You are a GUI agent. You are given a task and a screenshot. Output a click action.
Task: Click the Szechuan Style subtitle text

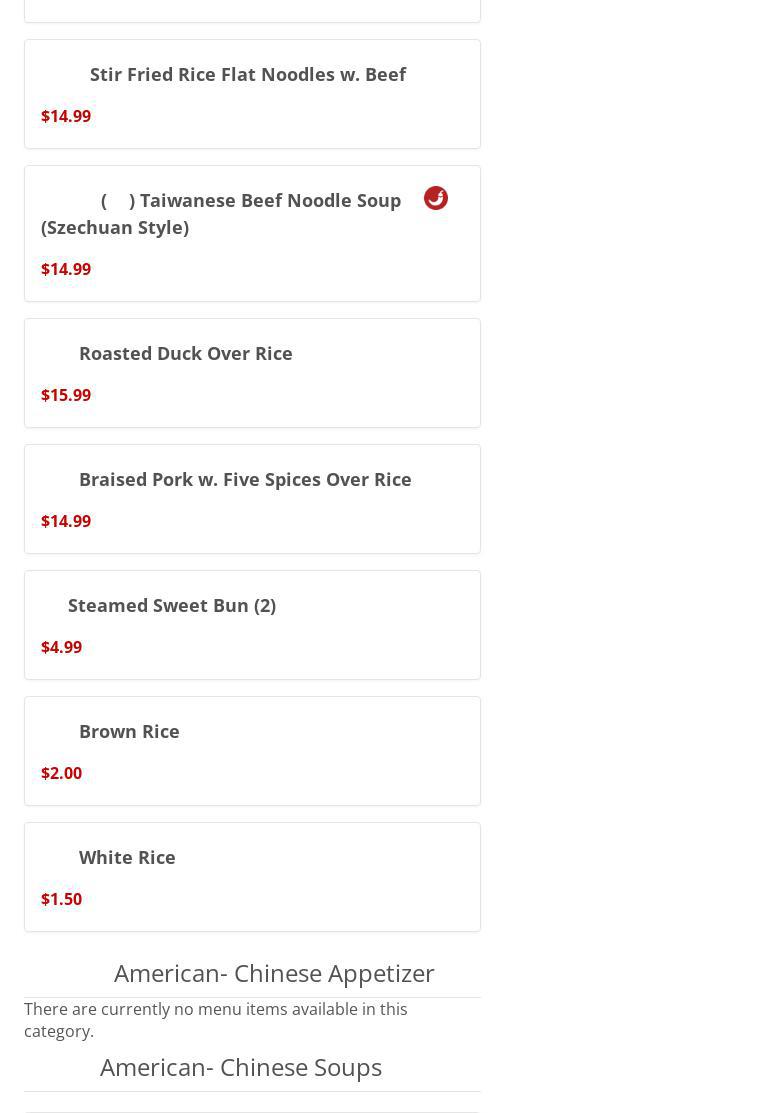point(115,227)
